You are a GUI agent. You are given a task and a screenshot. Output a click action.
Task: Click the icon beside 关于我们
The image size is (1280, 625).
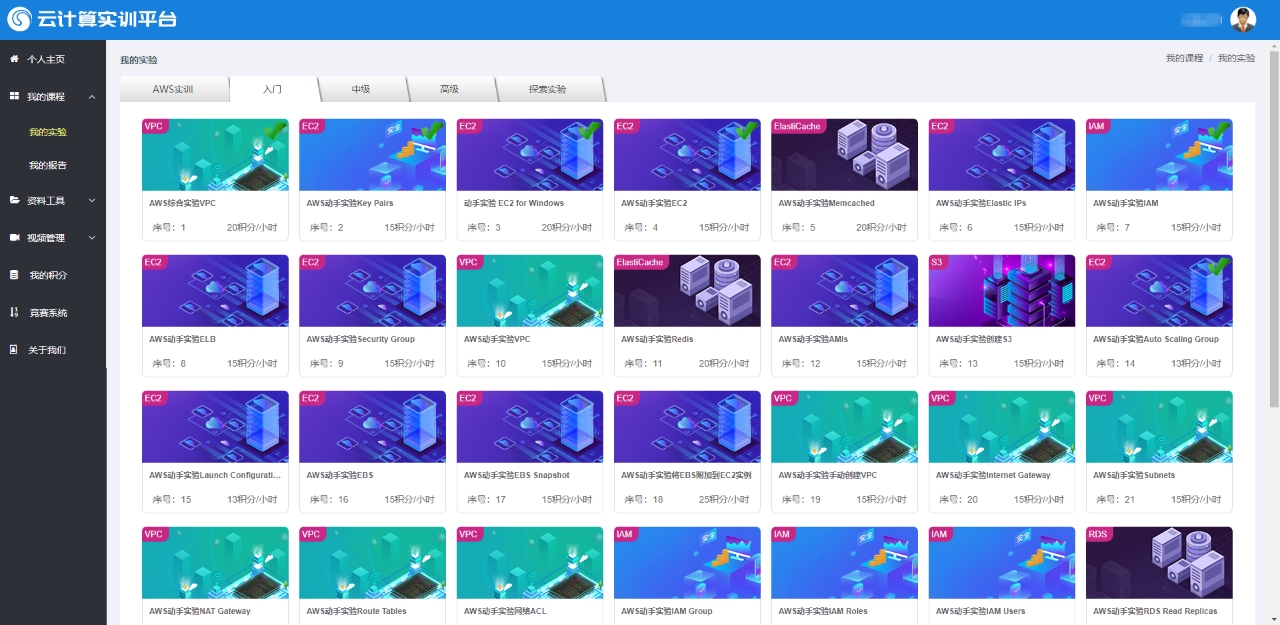pyautogui.click(x=14, y=349)
